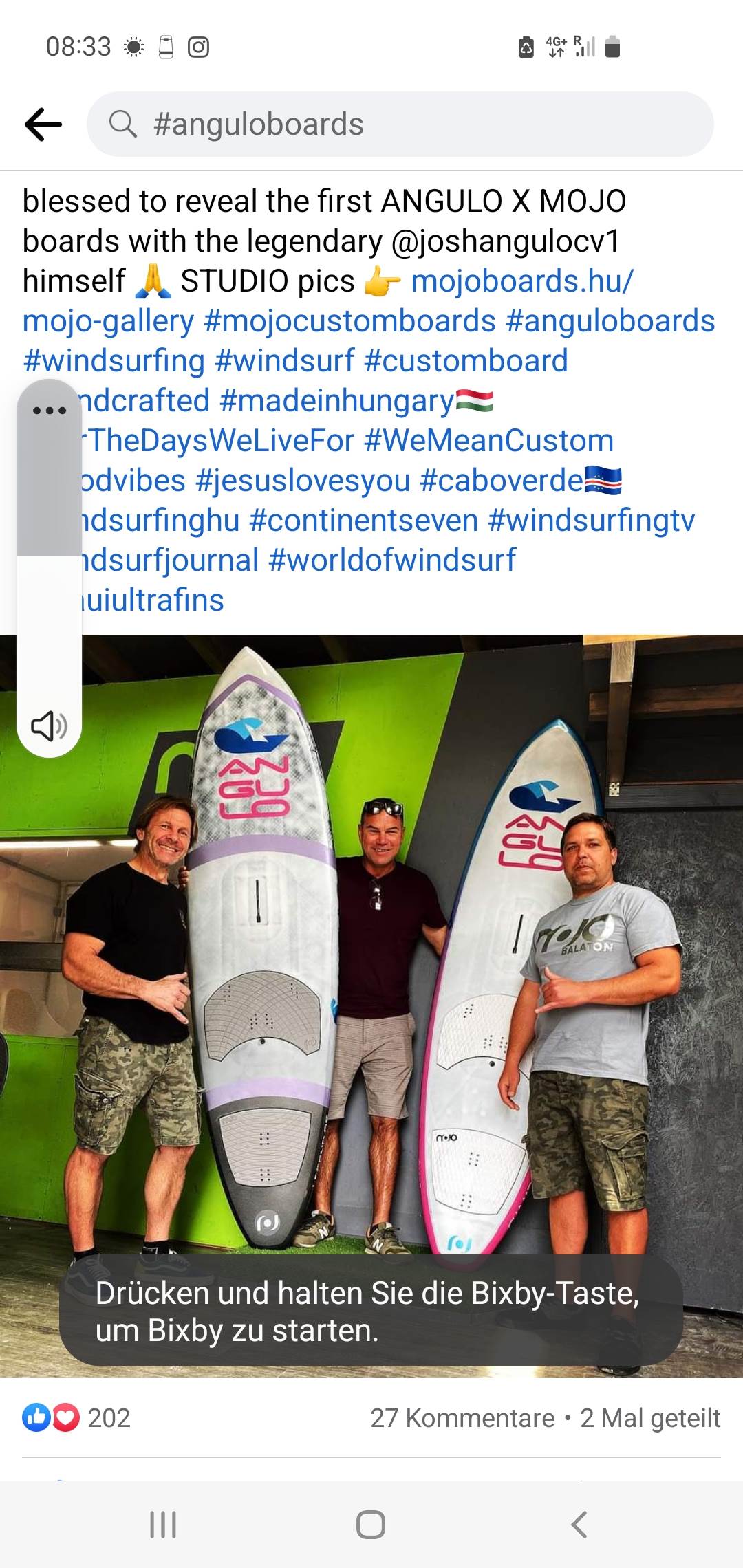The image size is (743, 1568).
Task: Click the heart reaction icon
Action: [66, 1418]
